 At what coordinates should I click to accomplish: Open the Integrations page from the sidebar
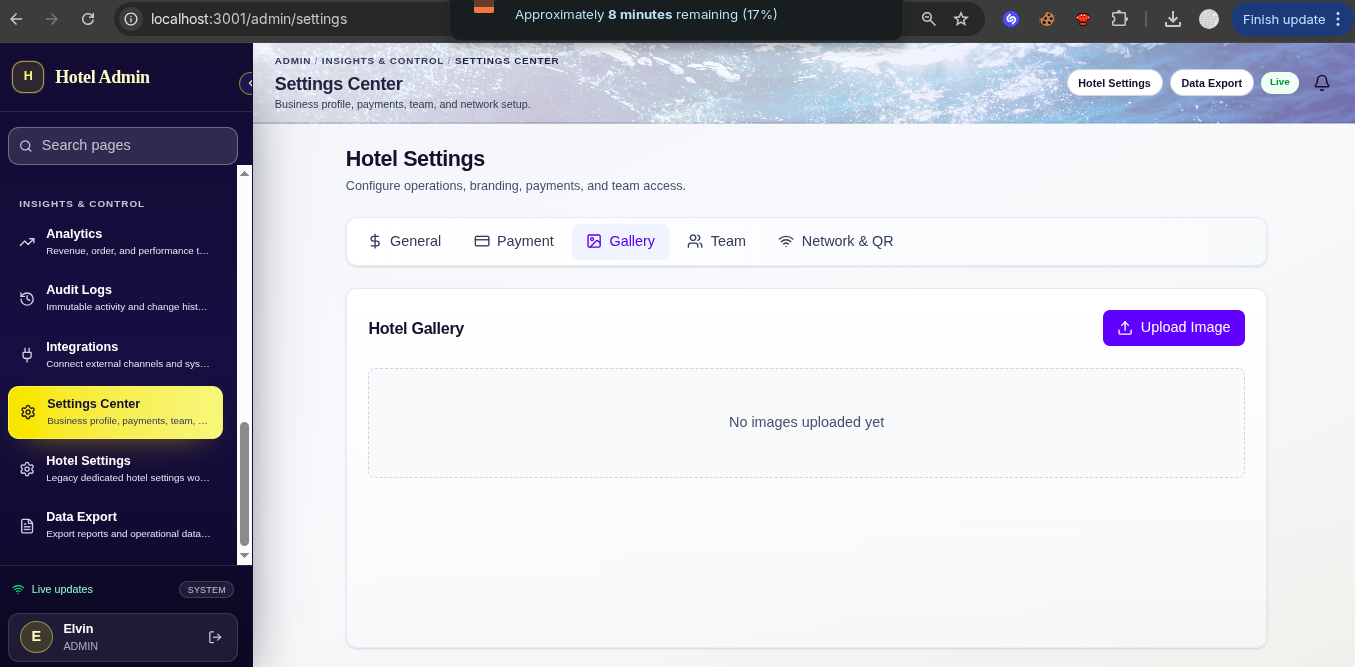click(115, 355)
